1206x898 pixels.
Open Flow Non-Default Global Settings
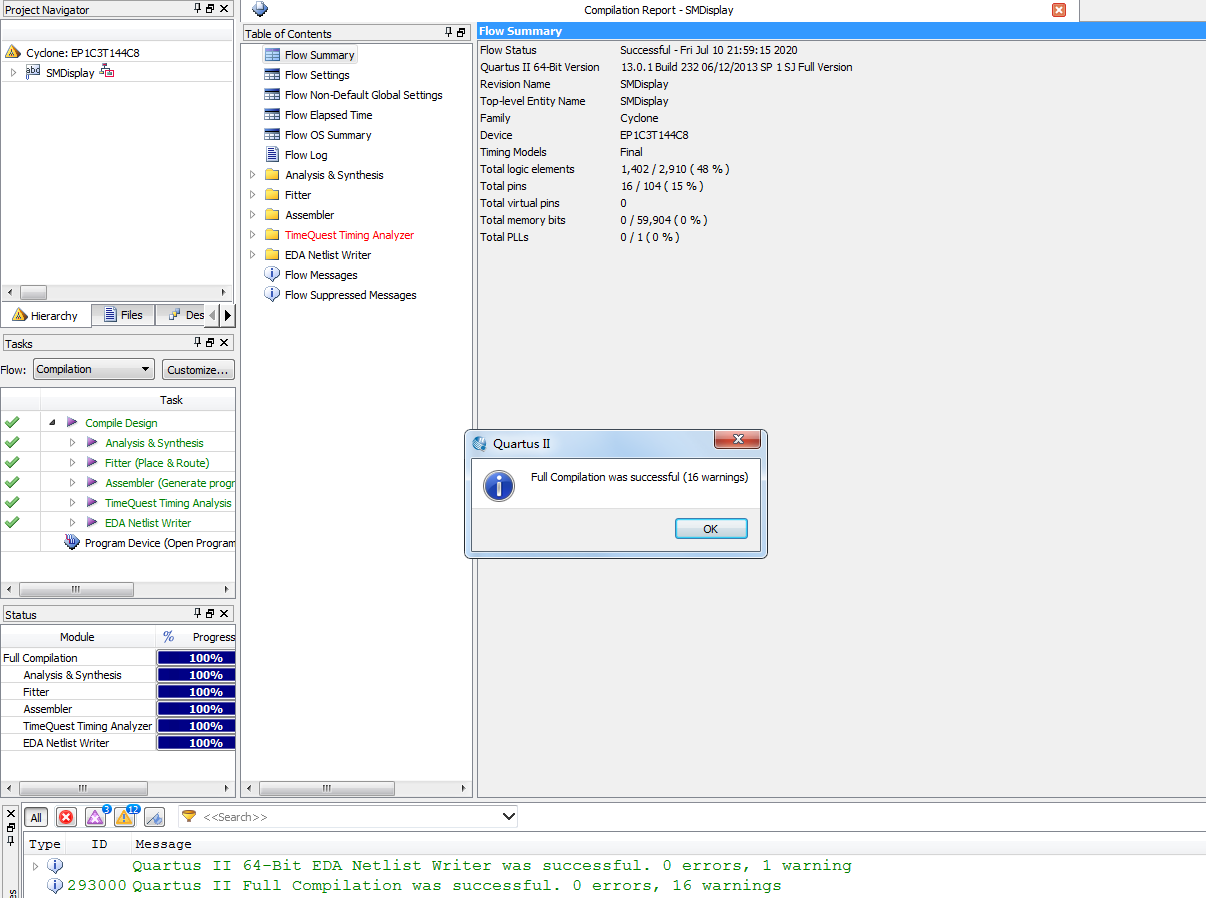click(x=363, y=95)
